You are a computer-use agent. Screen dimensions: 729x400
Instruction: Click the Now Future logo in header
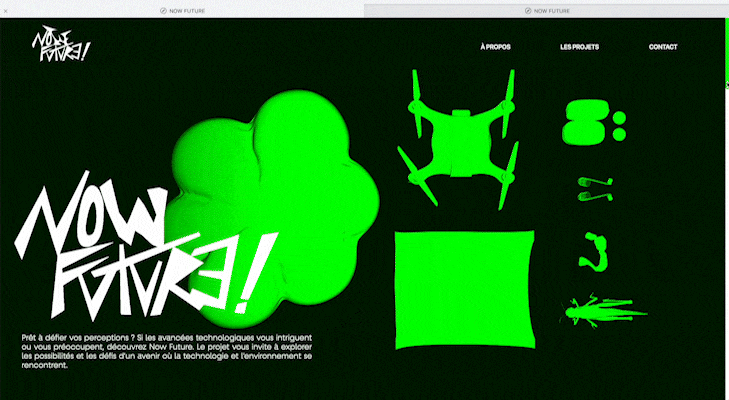[61, 45]
